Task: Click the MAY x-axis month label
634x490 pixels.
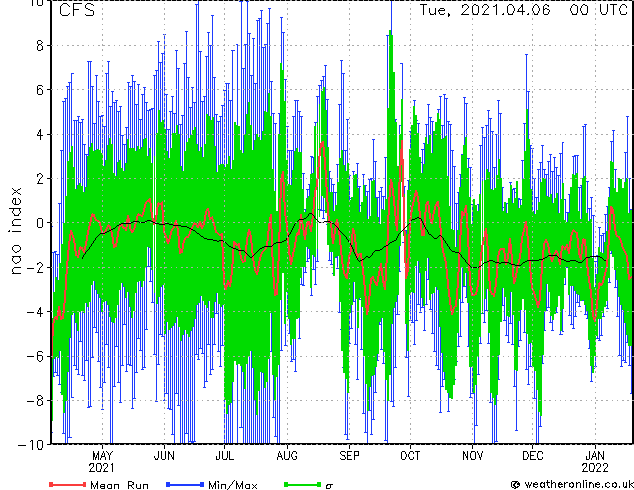Action: [x=102, y=456]
